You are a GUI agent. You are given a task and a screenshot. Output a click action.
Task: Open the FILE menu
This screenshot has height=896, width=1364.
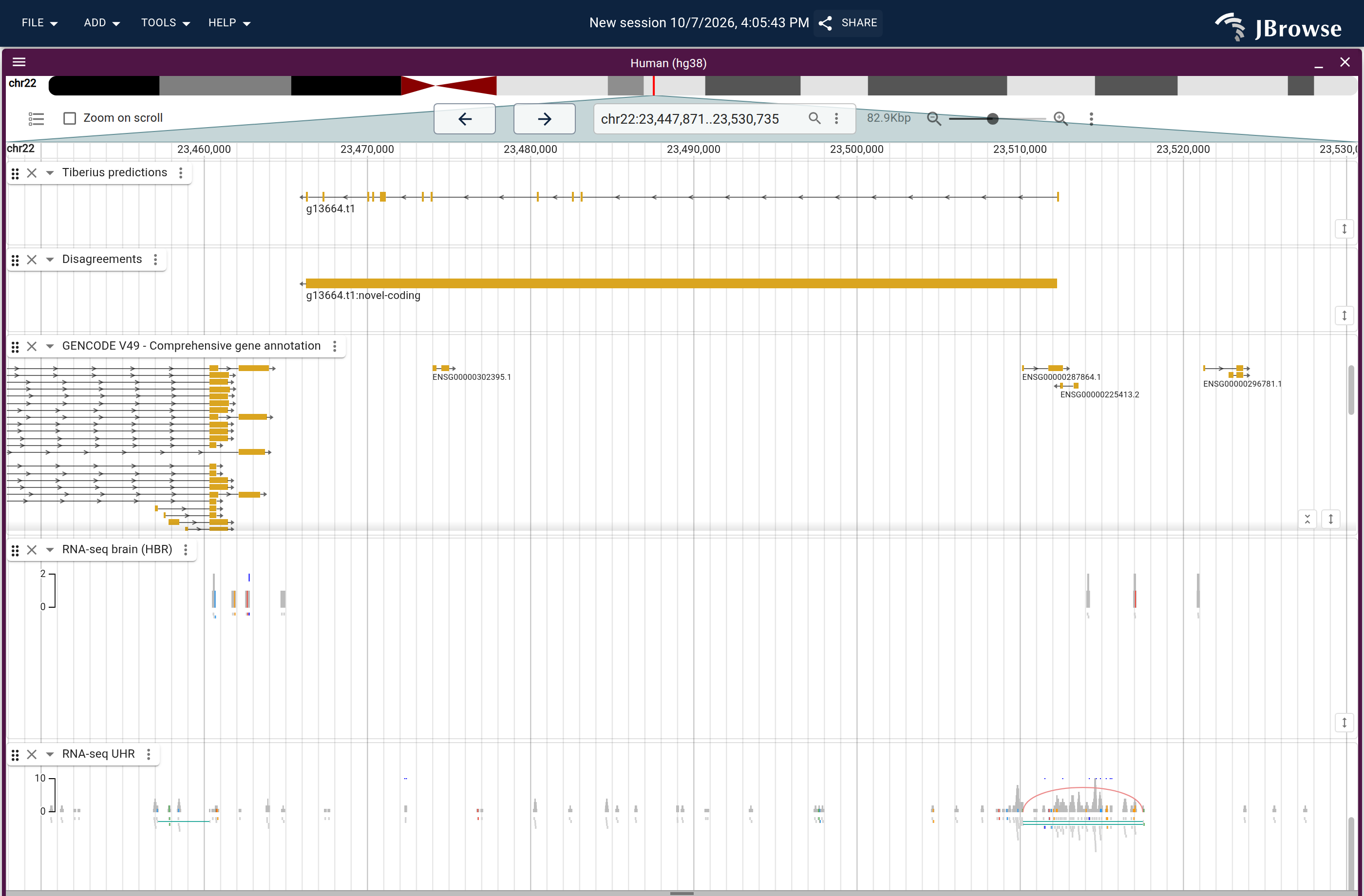pos(39,23)
